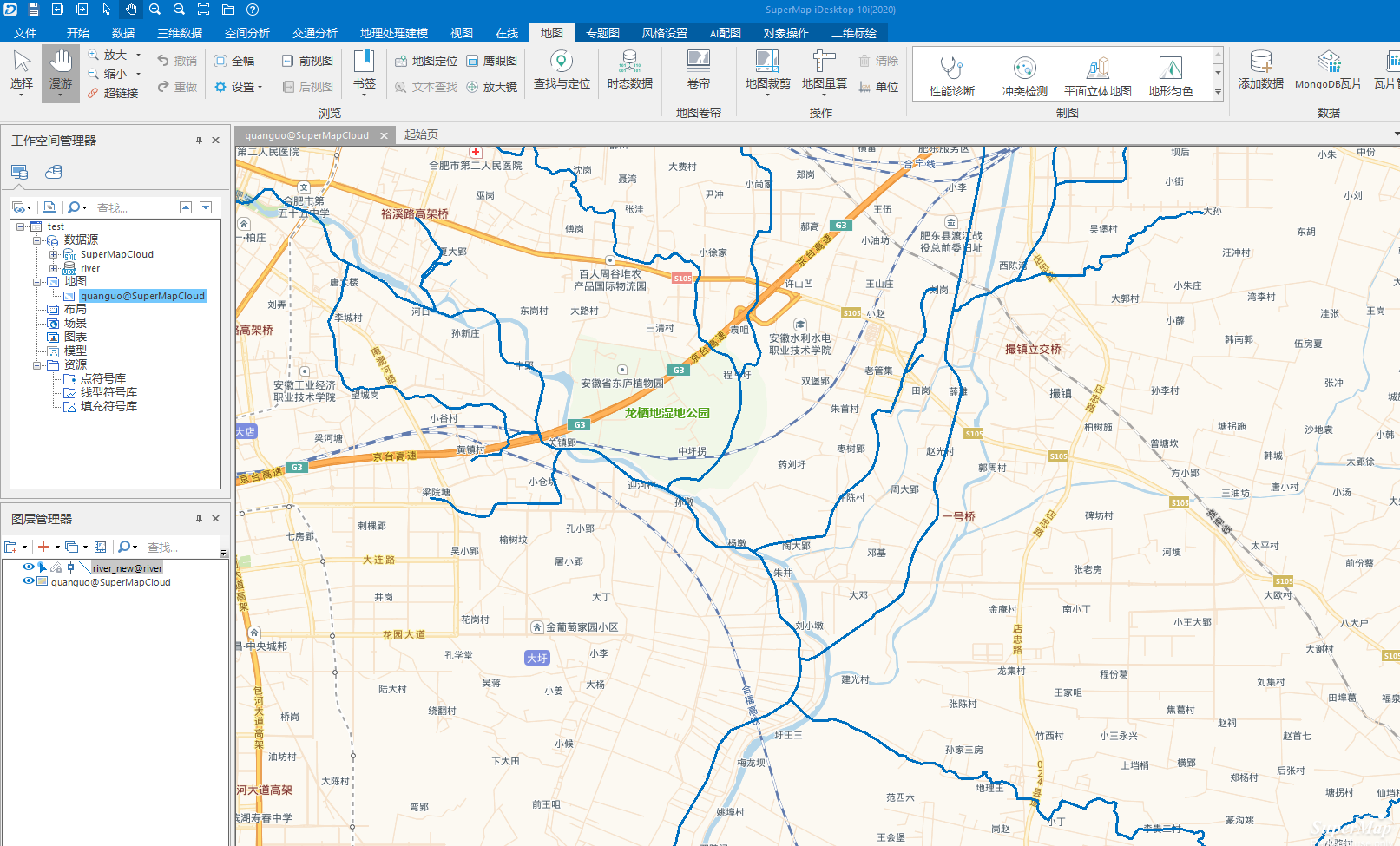Open the 起始页 document tab

tap(422, 134)
